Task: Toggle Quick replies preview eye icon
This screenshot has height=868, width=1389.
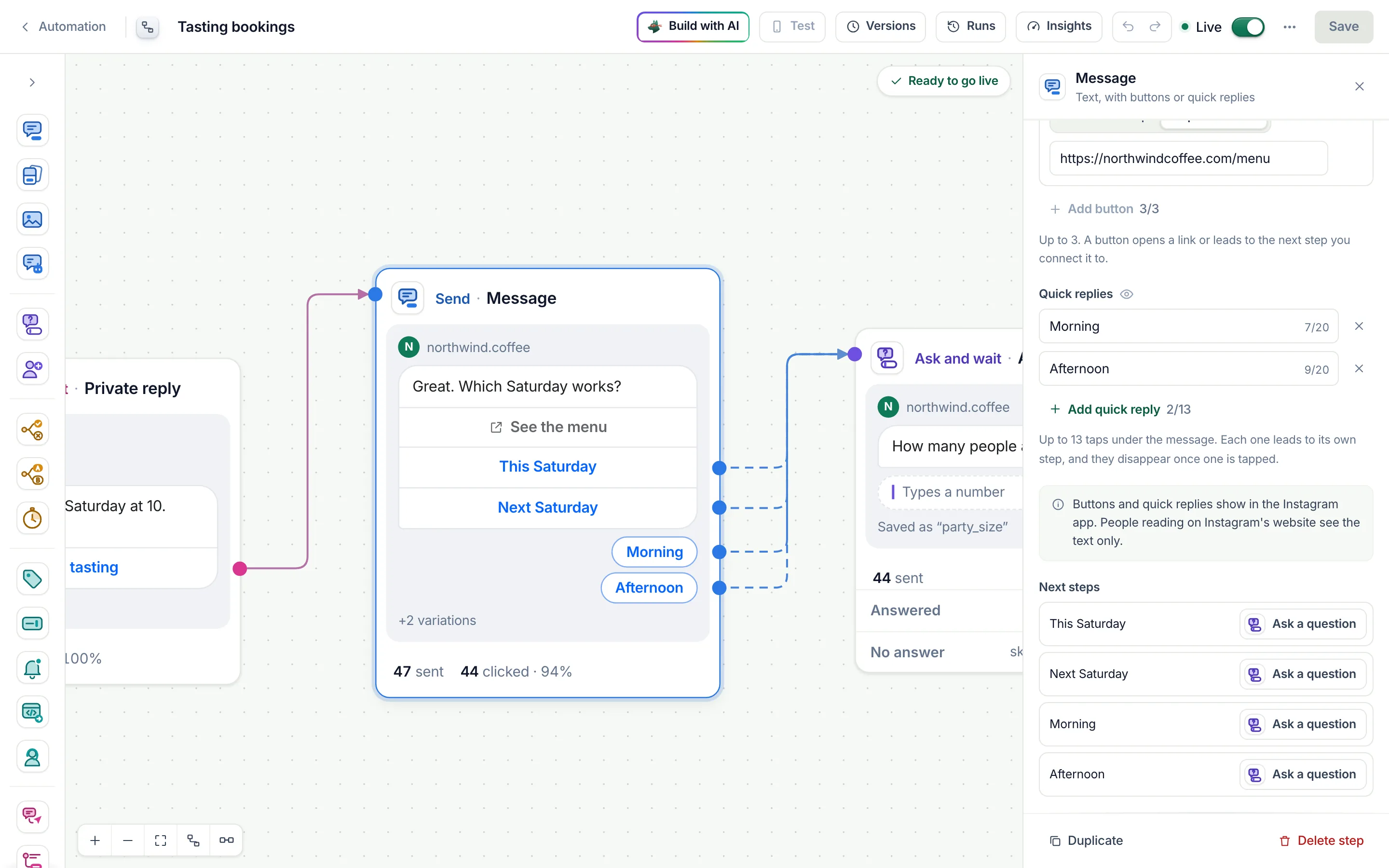Action: tap(1127, 294)
